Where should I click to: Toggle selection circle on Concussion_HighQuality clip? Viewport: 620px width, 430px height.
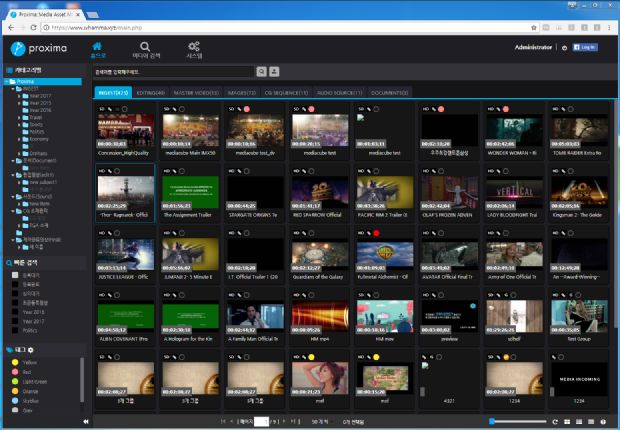(125, 109)
